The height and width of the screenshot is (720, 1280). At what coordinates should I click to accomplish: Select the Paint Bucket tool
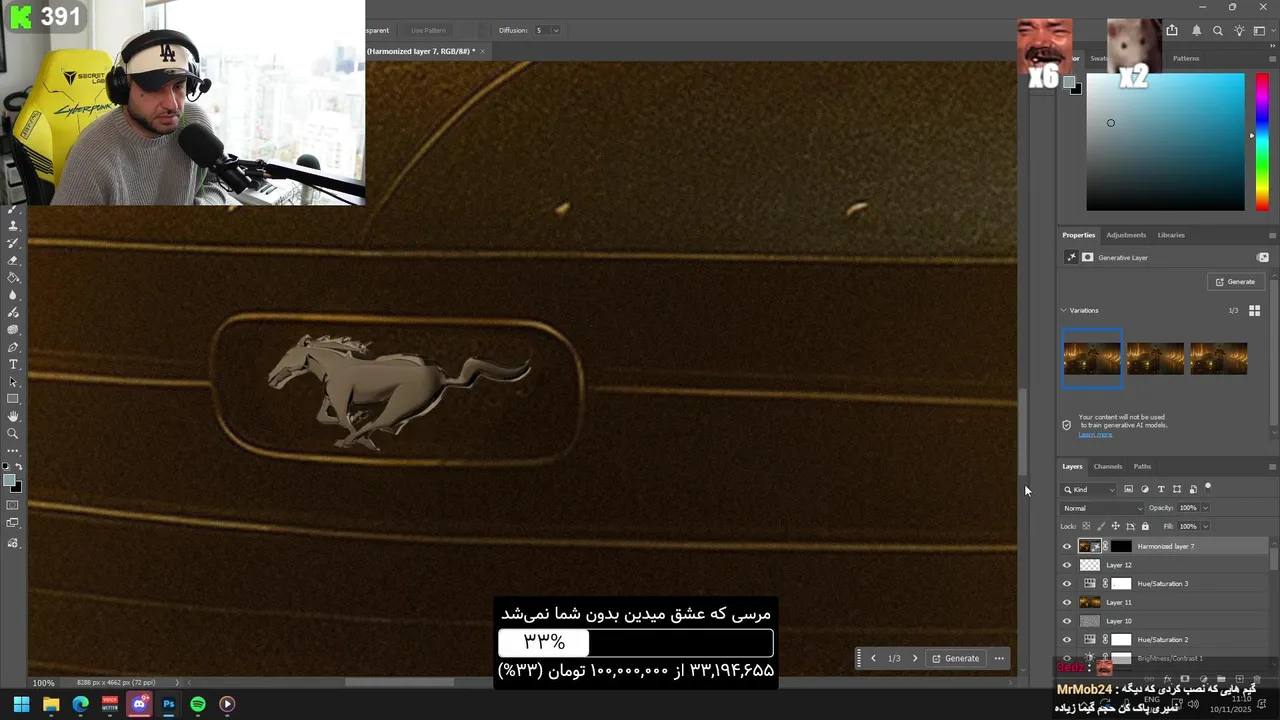[13, 277]
